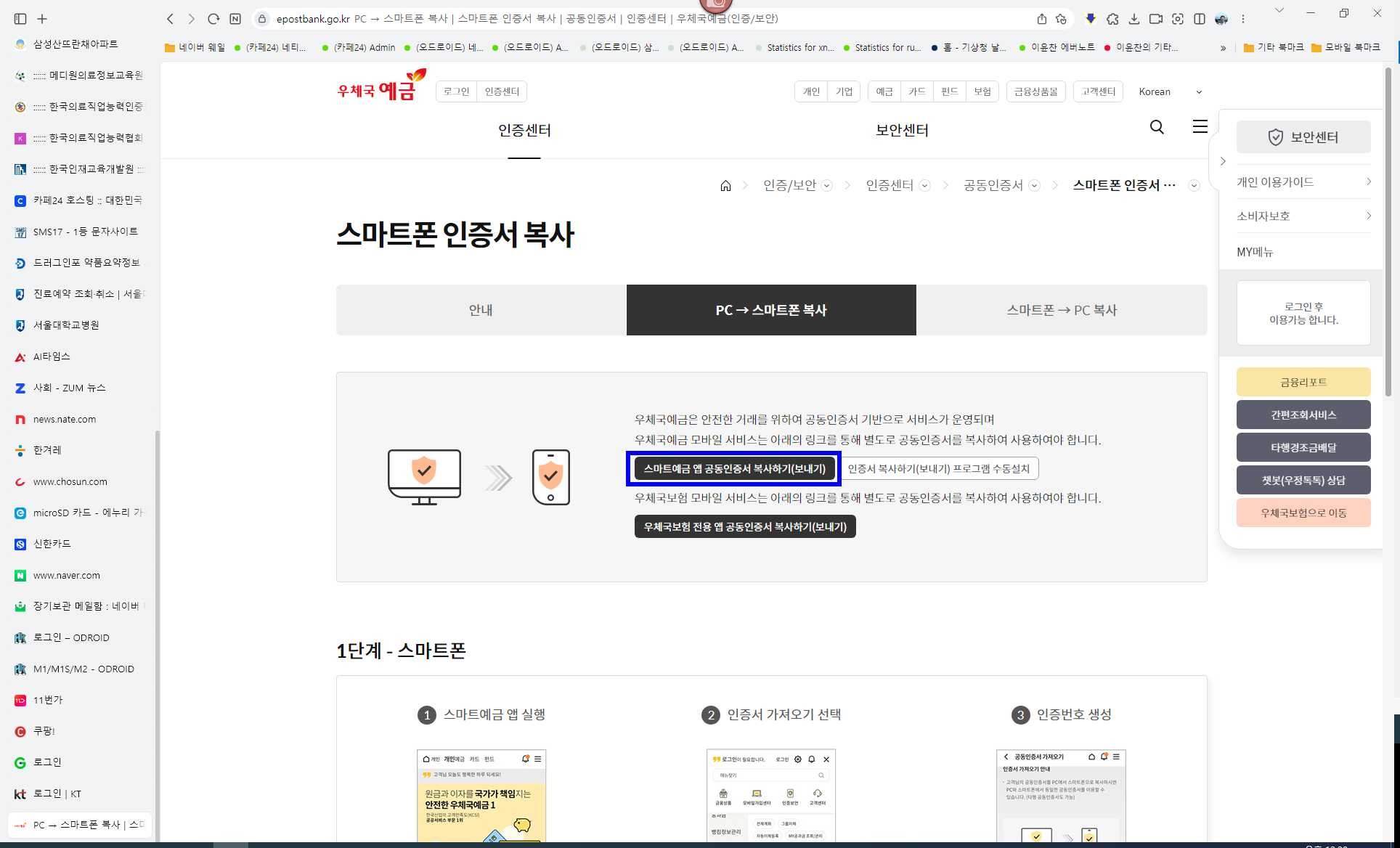1400x848 pixels.
Task: Open the tab search chevron in title bar
Action: (x=1279, y=10)
